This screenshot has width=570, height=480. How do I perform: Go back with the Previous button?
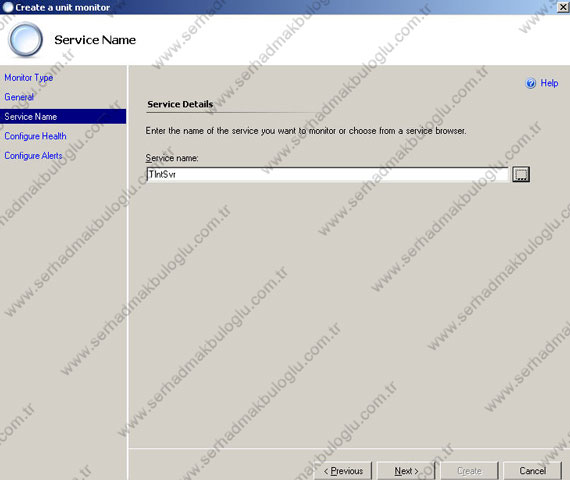click(343, 471)
